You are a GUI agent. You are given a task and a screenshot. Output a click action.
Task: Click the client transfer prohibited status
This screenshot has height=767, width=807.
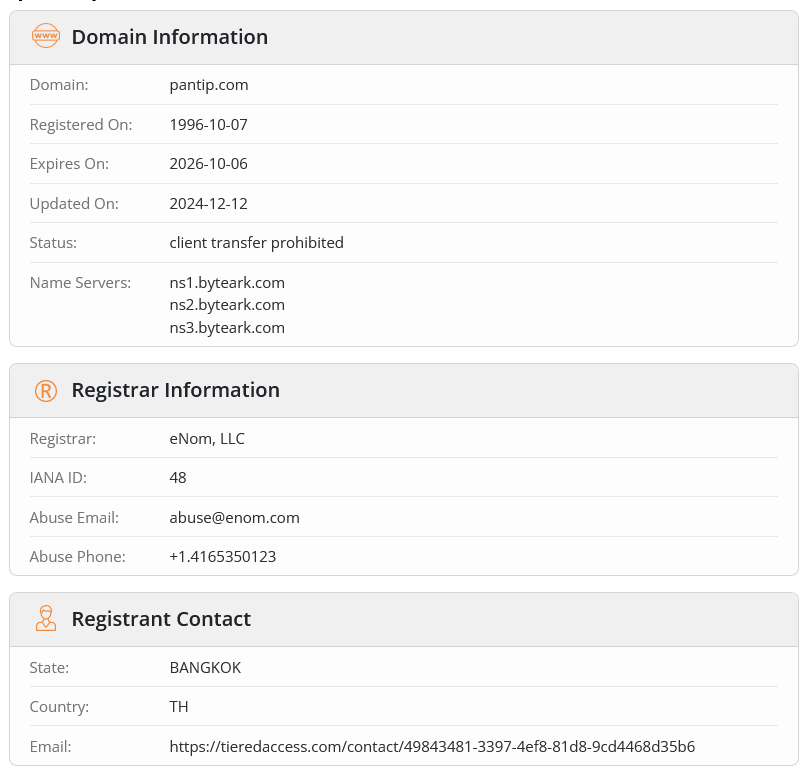tap(256, 242)
